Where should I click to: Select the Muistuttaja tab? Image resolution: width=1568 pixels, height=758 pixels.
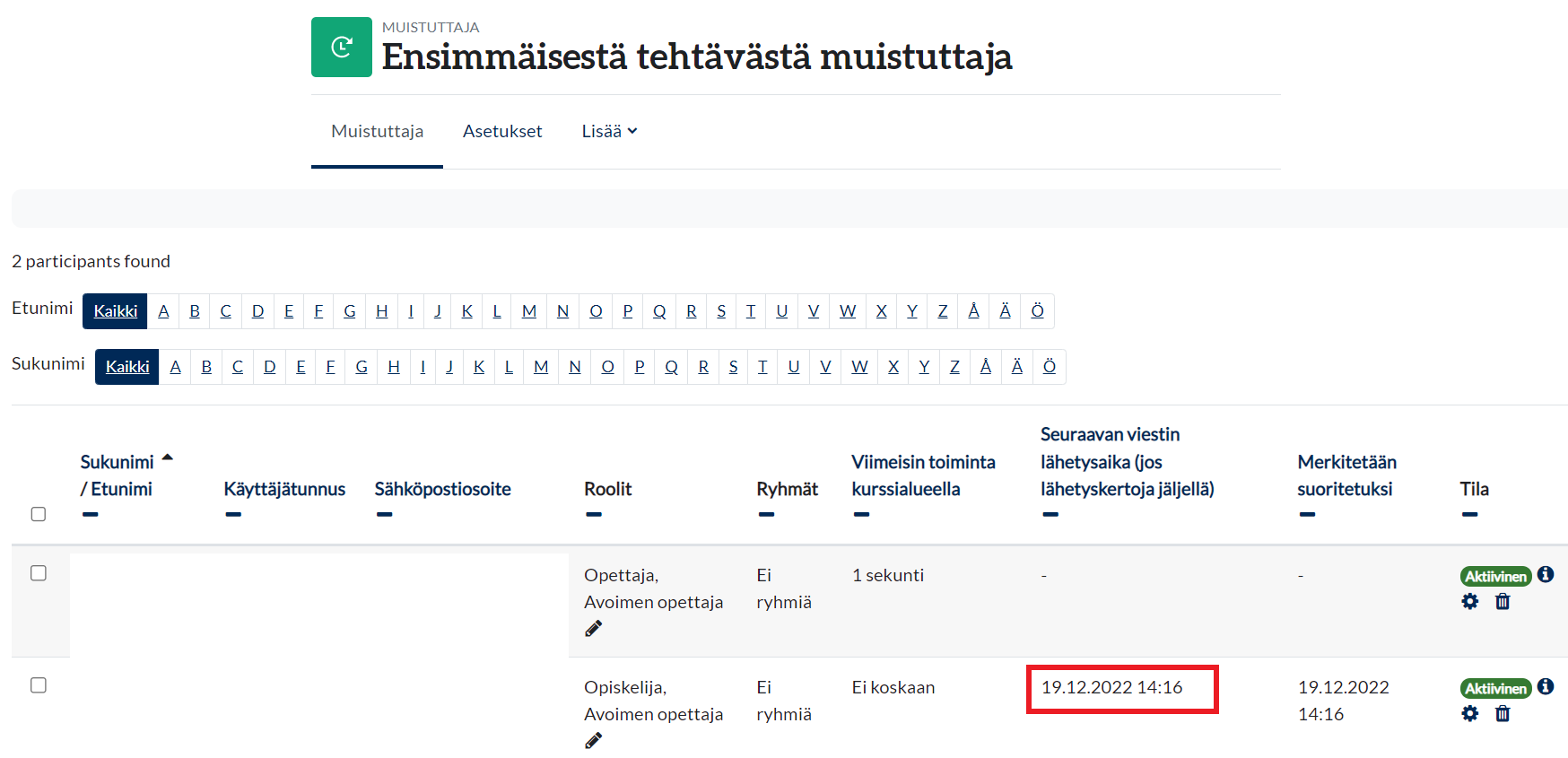[x=377, y=131]
